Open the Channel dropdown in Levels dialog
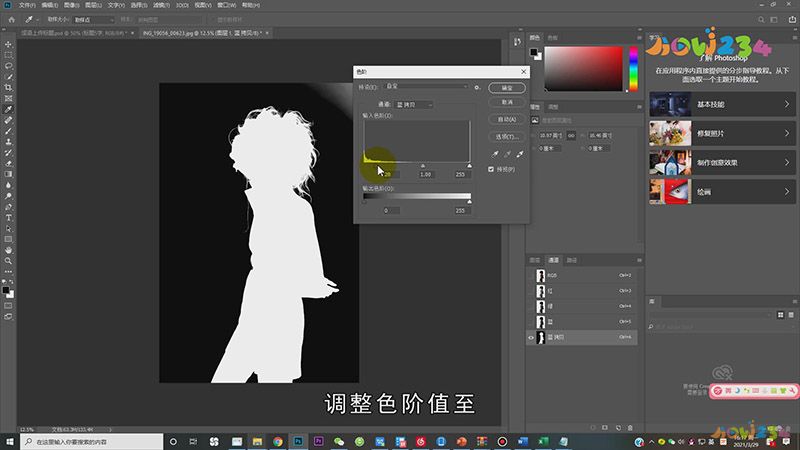800x450 pixels. click(x=413, y=105)
